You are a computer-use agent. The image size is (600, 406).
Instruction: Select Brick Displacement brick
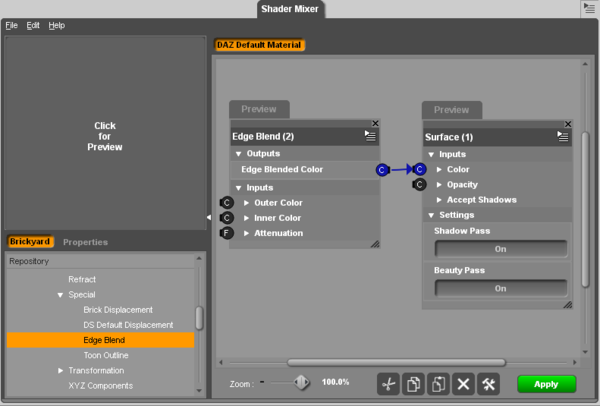tap(118, 310)
